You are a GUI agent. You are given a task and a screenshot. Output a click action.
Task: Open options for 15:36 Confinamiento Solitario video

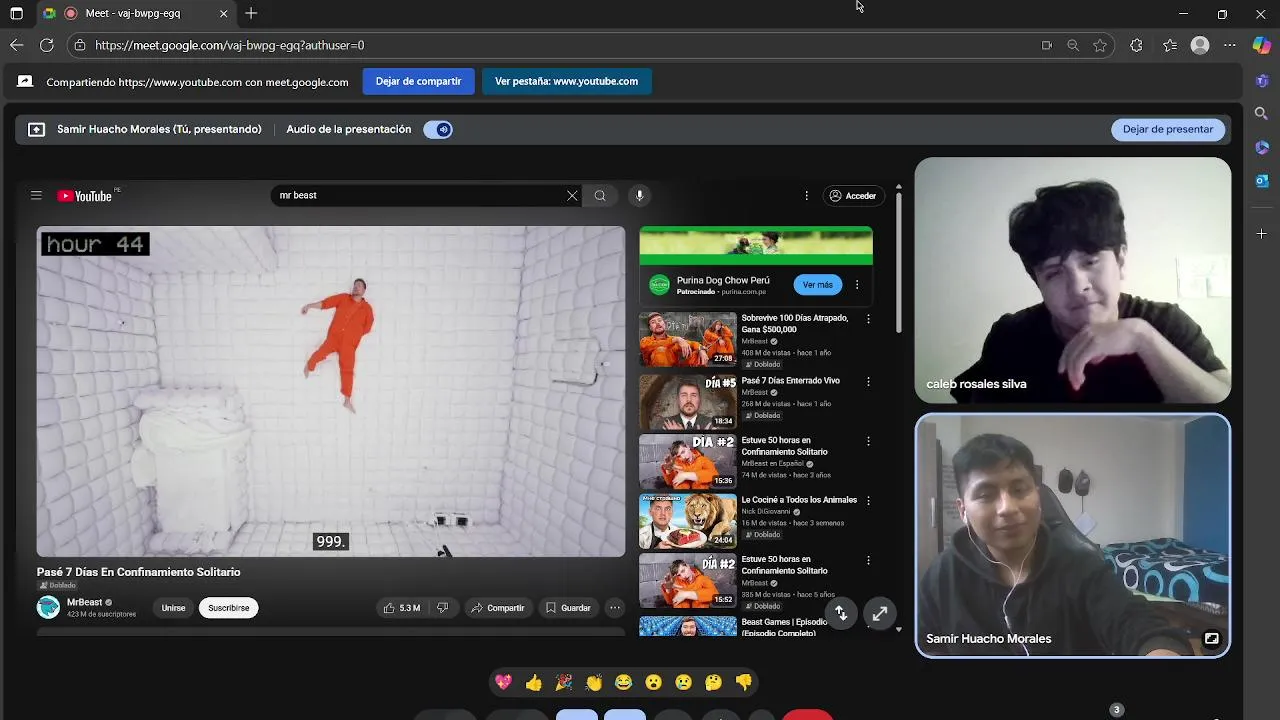(868, 441)
